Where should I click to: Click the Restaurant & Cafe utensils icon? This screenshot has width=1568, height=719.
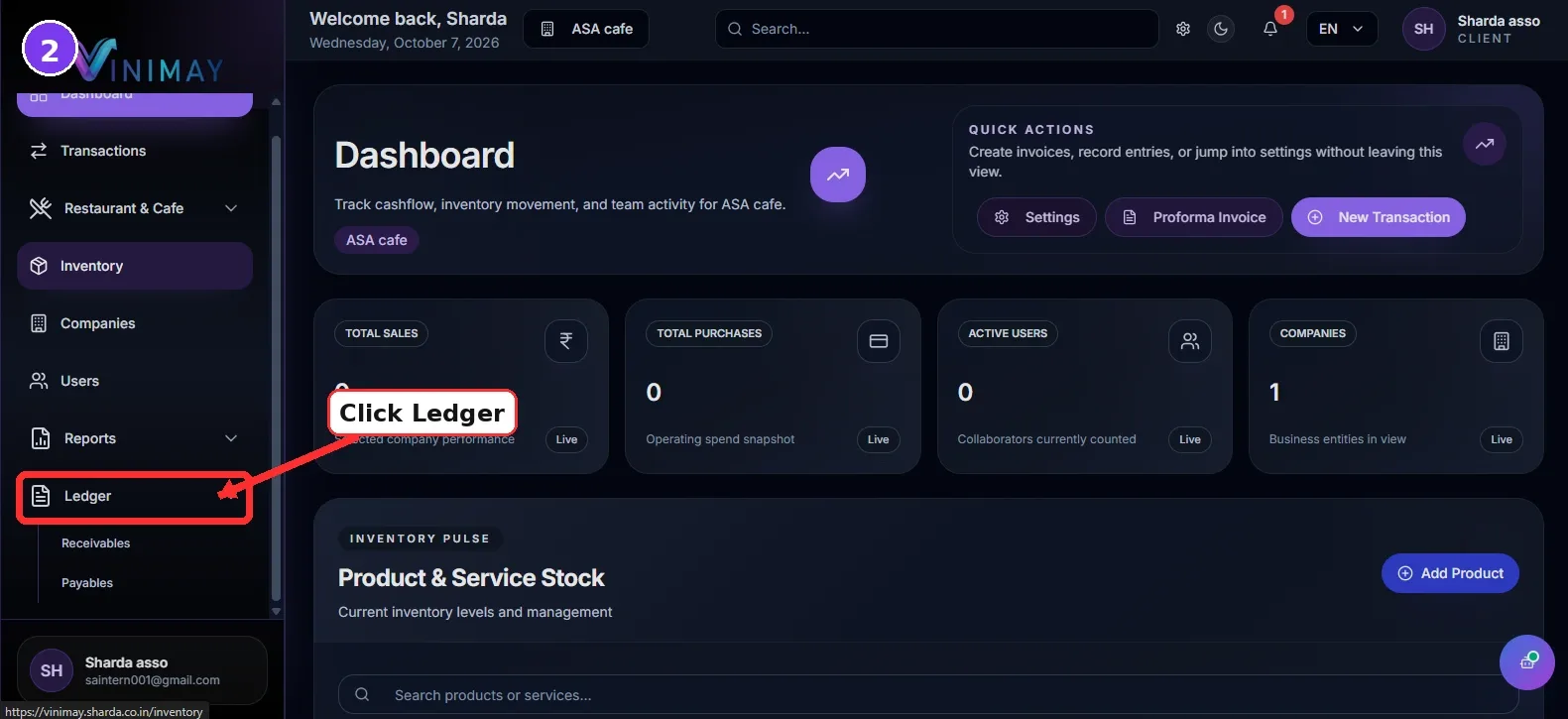coord(41,208)
